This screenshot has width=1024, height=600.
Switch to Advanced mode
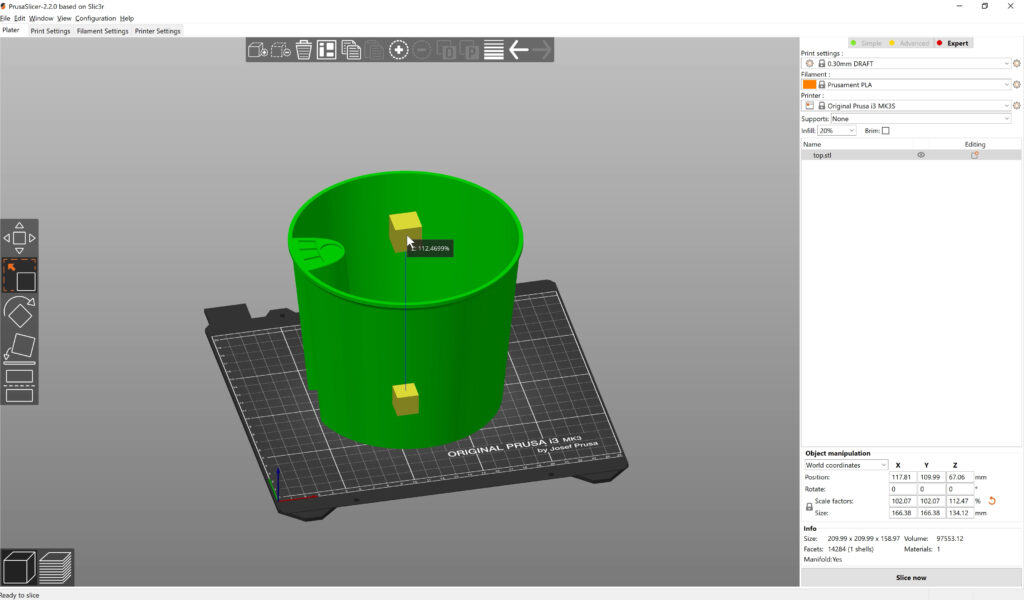[x=909, y=43]
